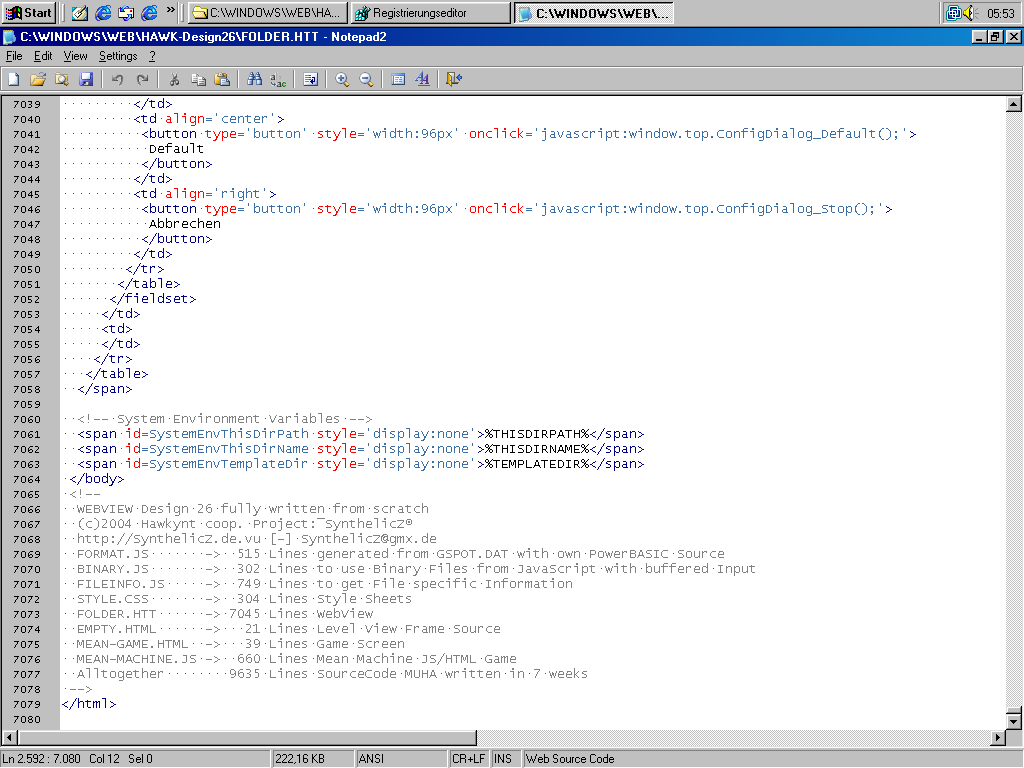Click the closing </html> tag line
Screen dimensions: 1024x768
tap(89, 704)
